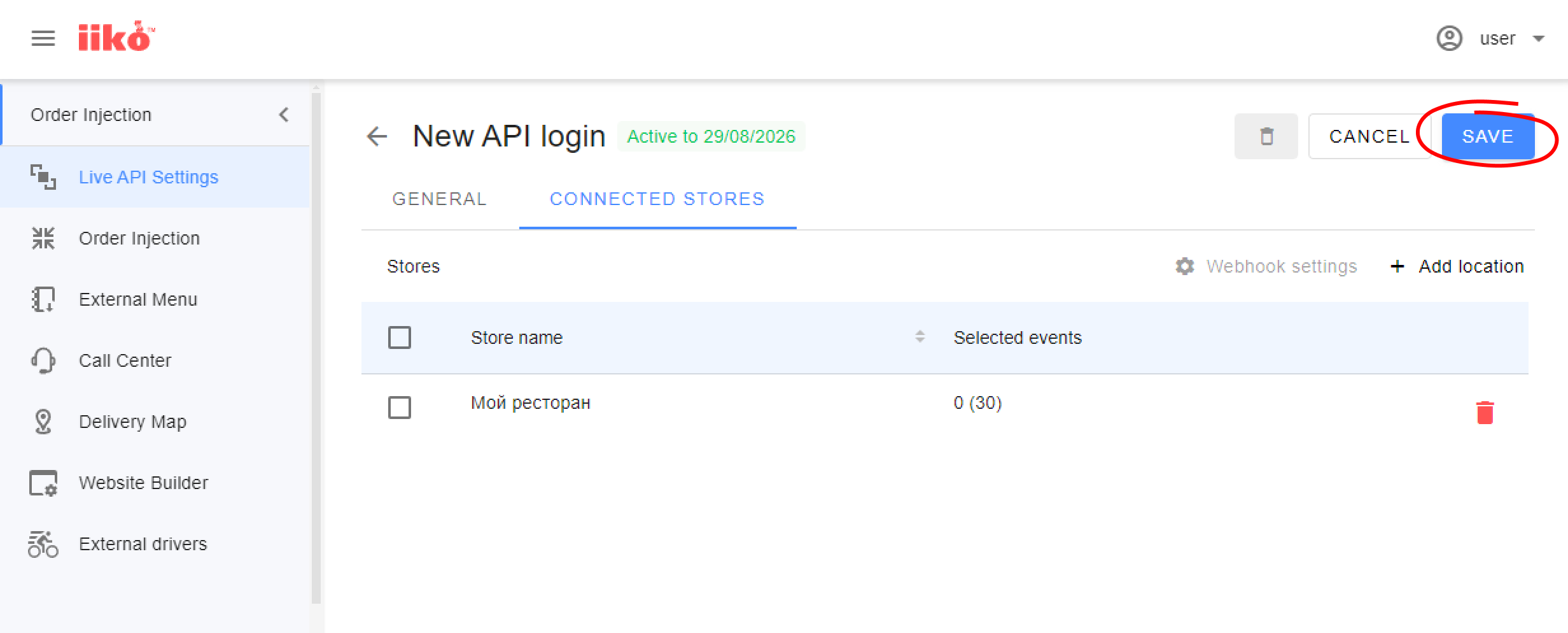The width and height of the screenshot is (1568, 633).
Task: Check the Мой ресторан row checkbox
Action: pyautogui.click(x=400, y=408)
